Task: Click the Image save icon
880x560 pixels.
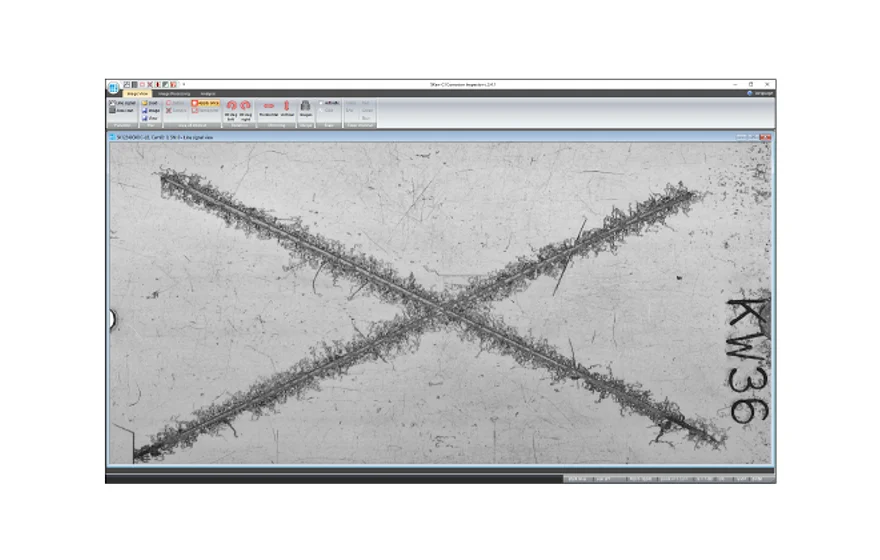Action: click(x=151, y=110)
